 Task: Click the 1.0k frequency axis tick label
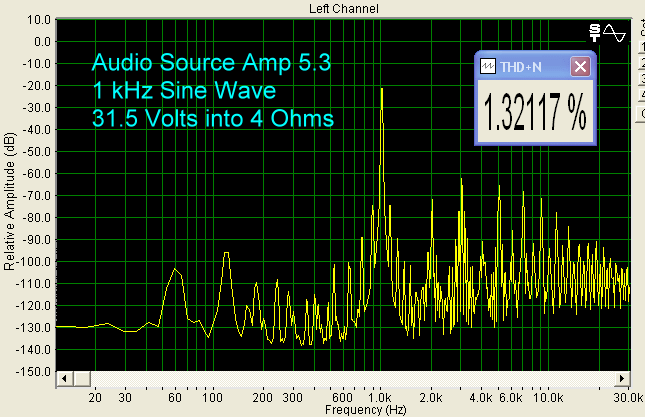click(x=380, y=398)
